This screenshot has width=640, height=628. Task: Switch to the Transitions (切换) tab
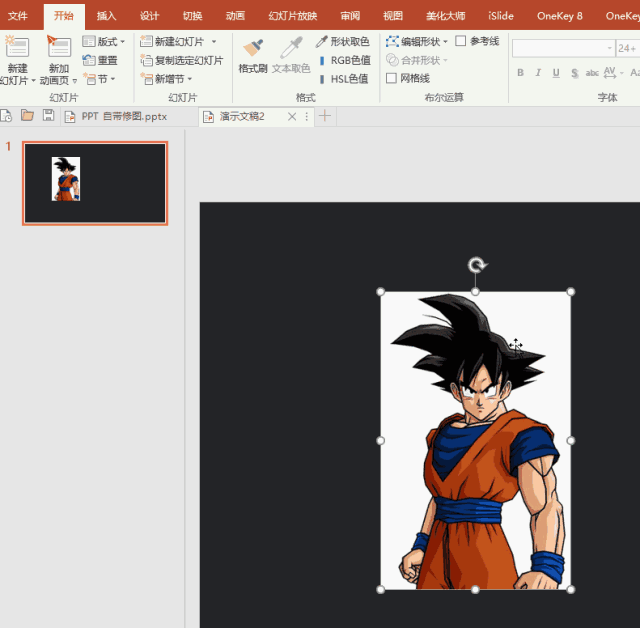(x=192, y=16)
